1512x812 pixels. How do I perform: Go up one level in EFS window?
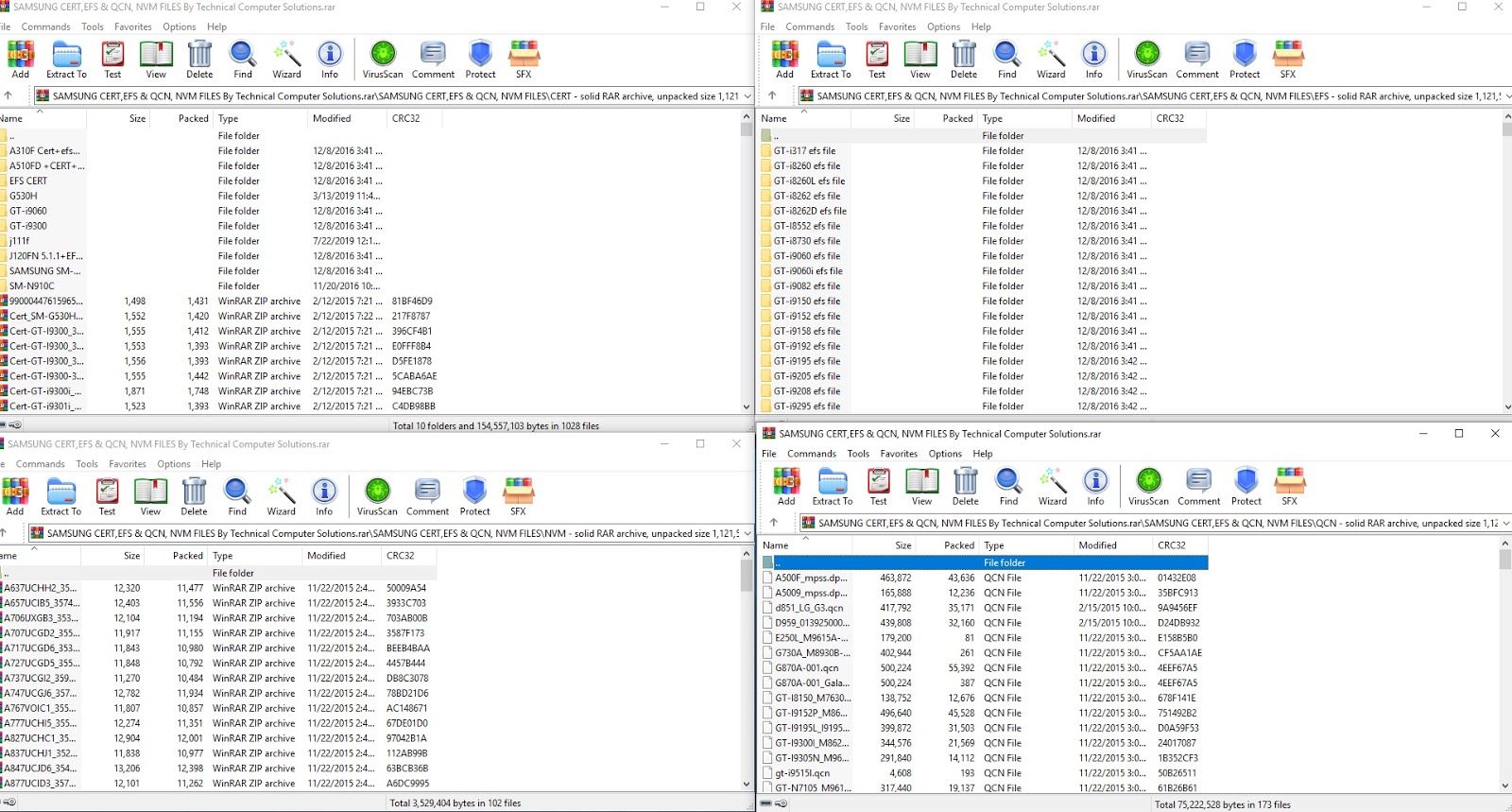pyautogui.click(x=772, y=95)
